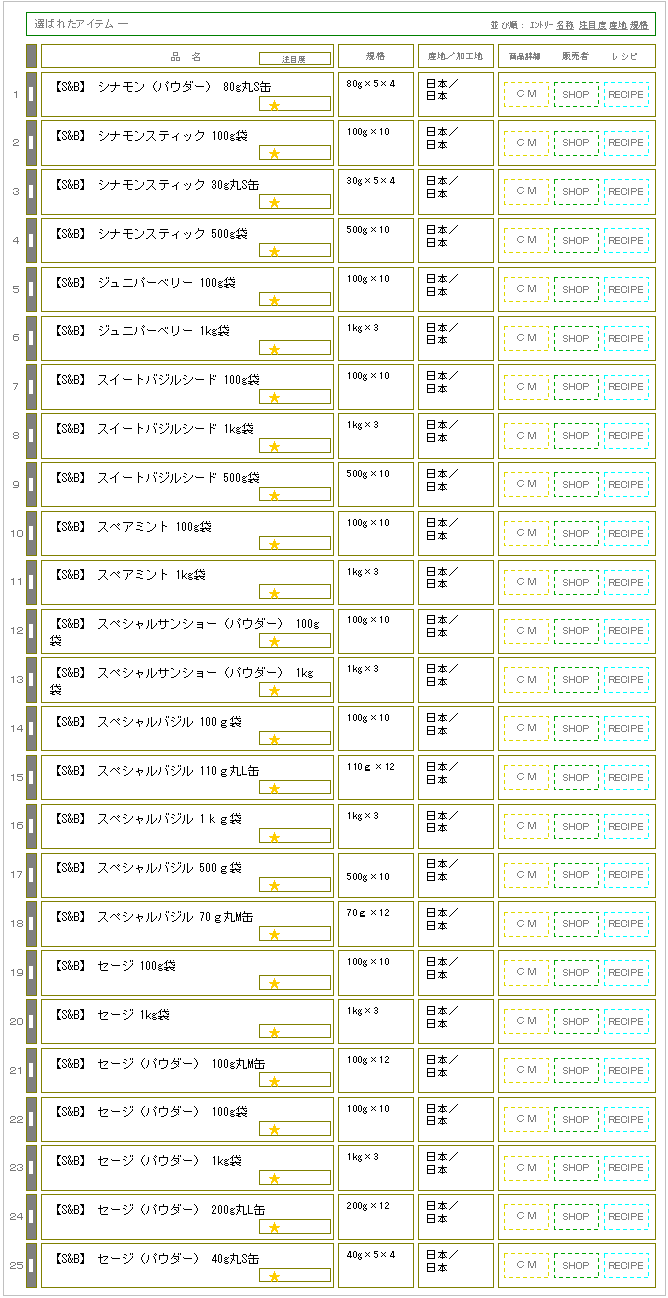Sort the list by 名称 link
The height and width of the screenshot is (1298, 668).
565,24
